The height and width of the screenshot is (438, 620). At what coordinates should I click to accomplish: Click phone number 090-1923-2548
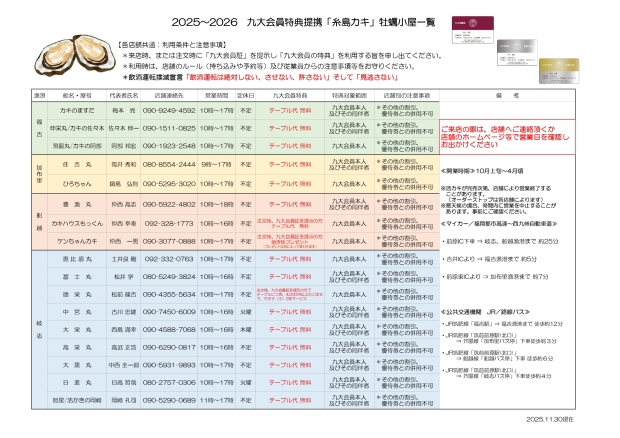coord(169,146)
